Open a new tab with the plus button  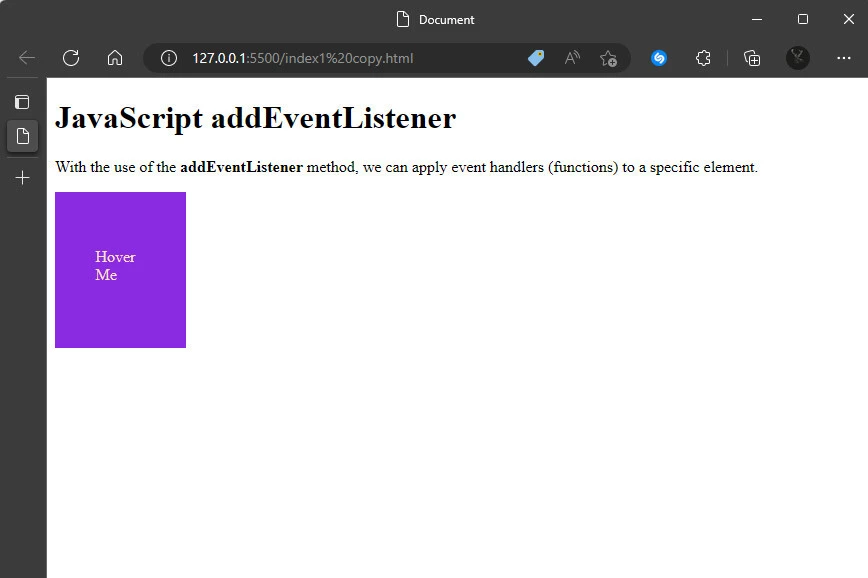[22, 178]
